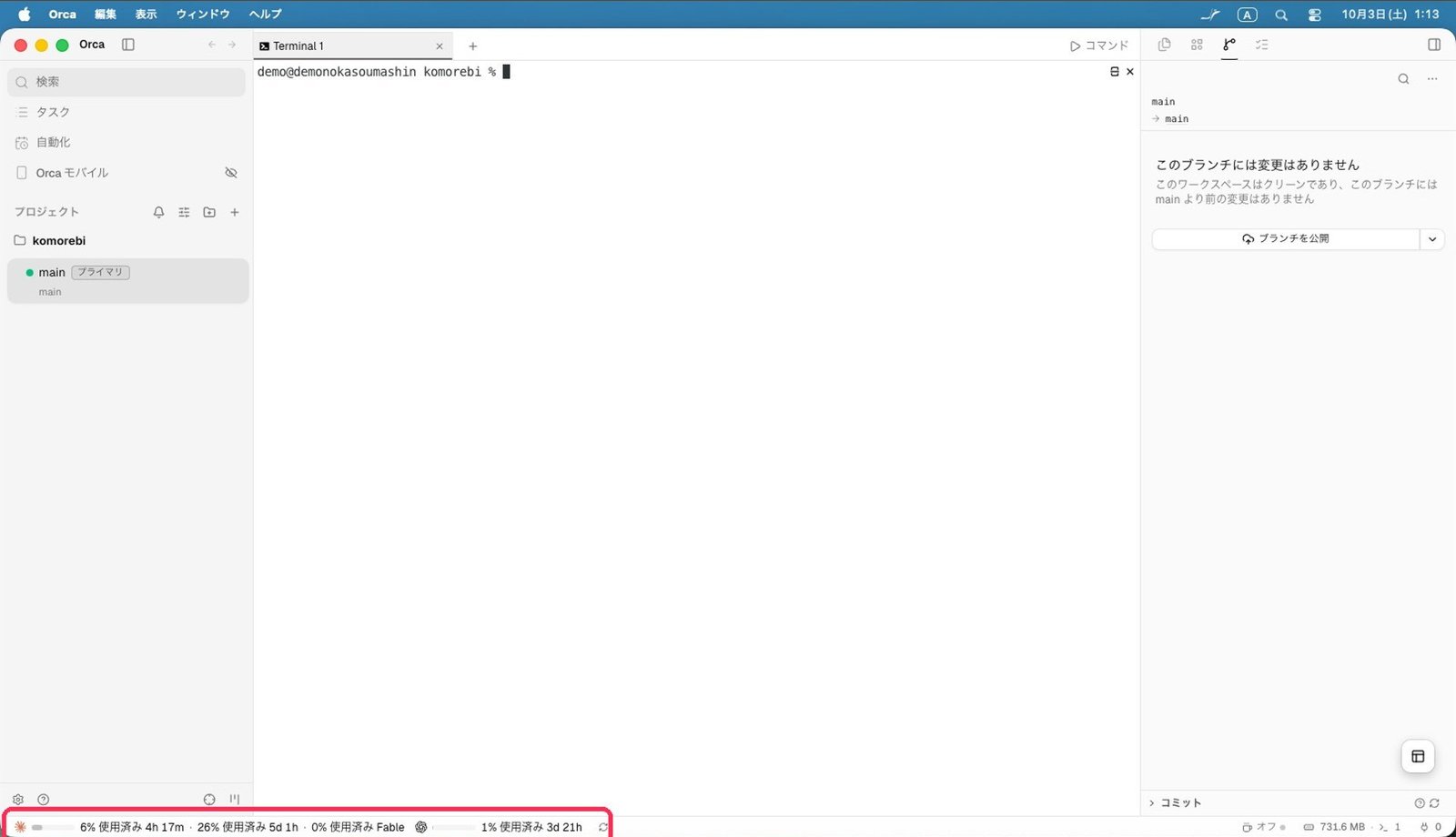
Task: Open the 自動化 sidebar item
Action: tap(127, 143)
